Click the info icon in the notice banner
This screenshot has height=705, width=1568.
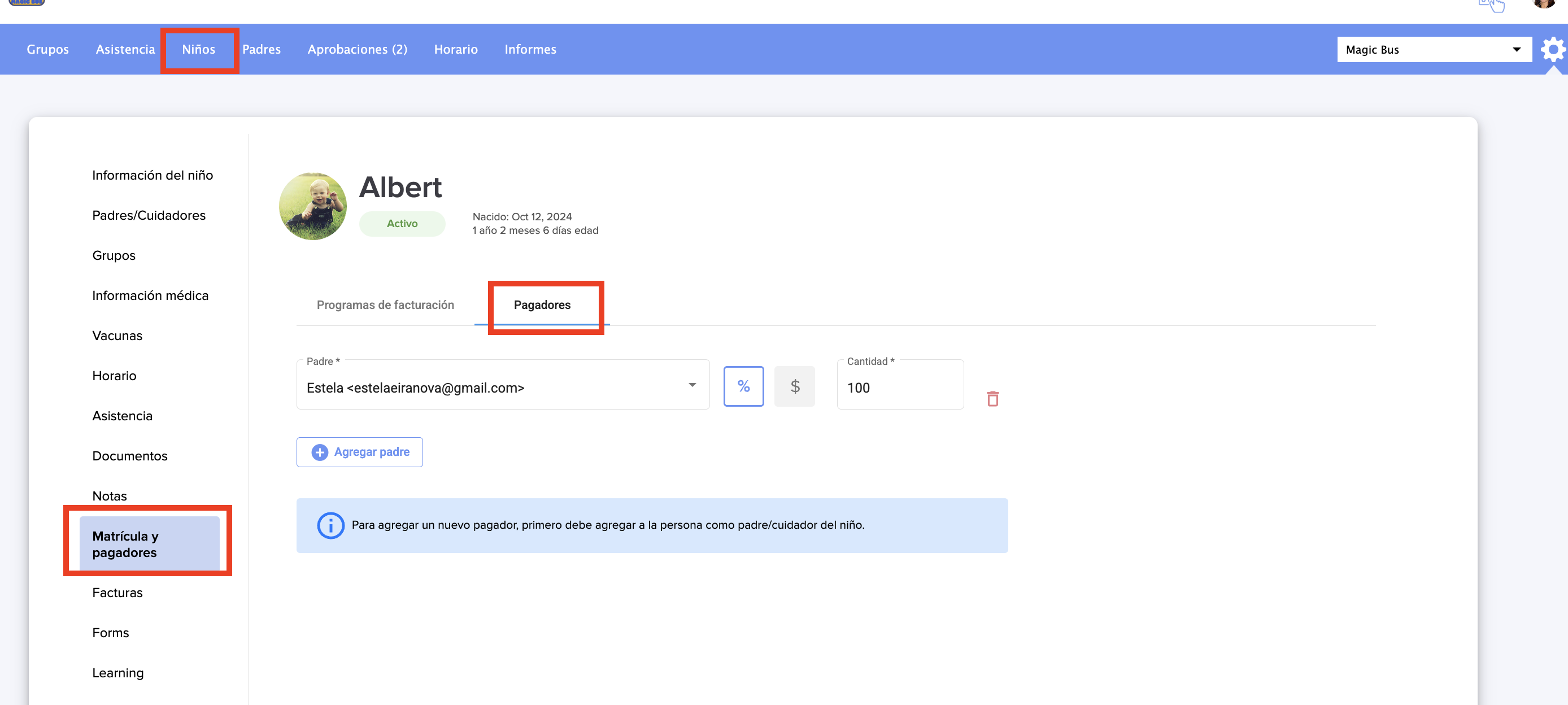[x=330, y=525]
